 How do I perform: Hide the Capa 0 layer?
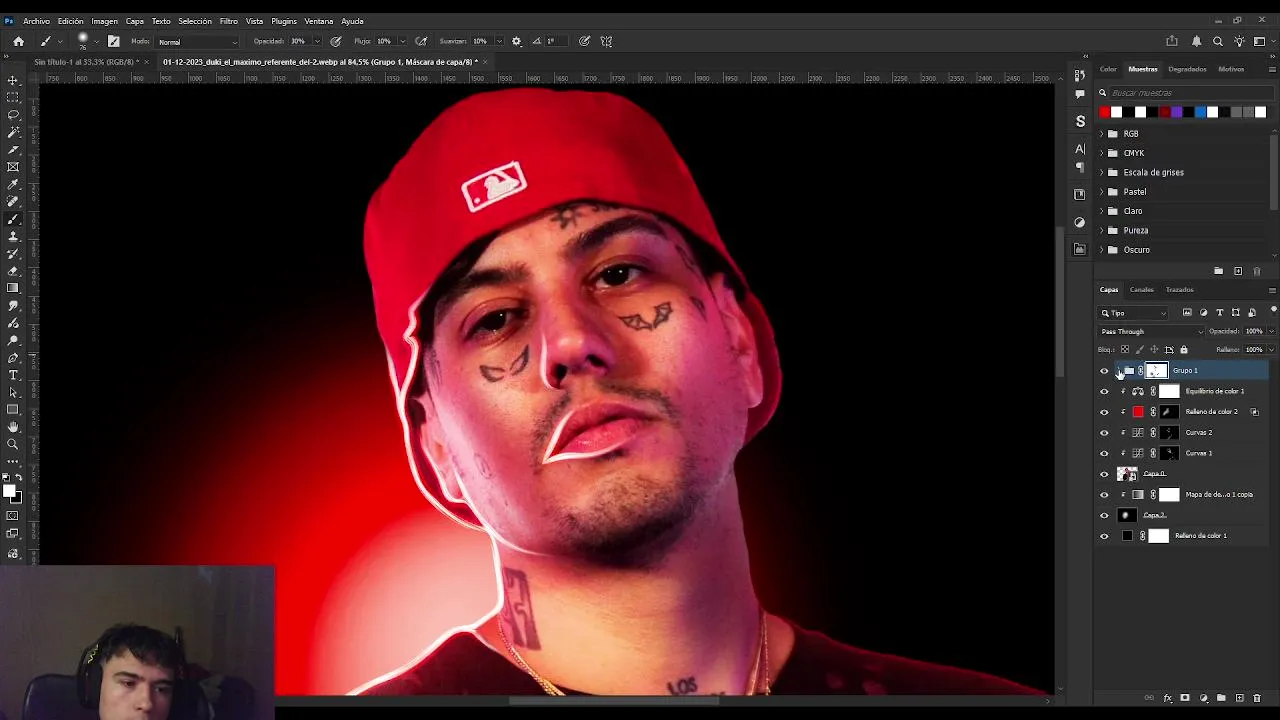point(1104,474)
